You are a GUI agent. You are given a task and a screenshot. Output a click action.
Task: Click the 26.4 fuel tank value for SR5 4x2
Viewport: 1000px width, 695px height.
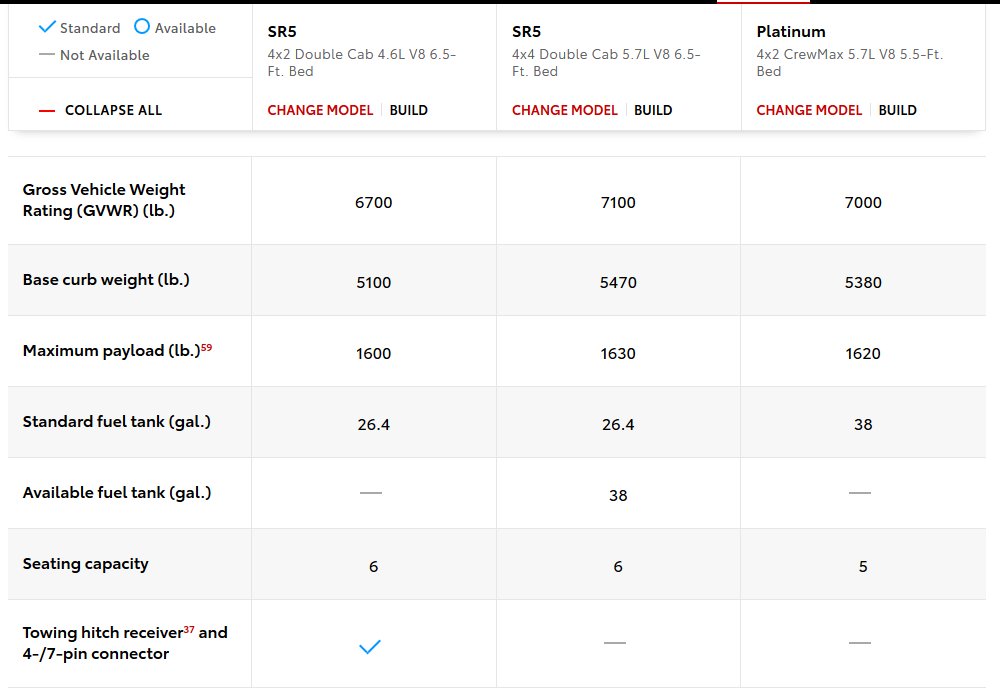pos(374,425)
